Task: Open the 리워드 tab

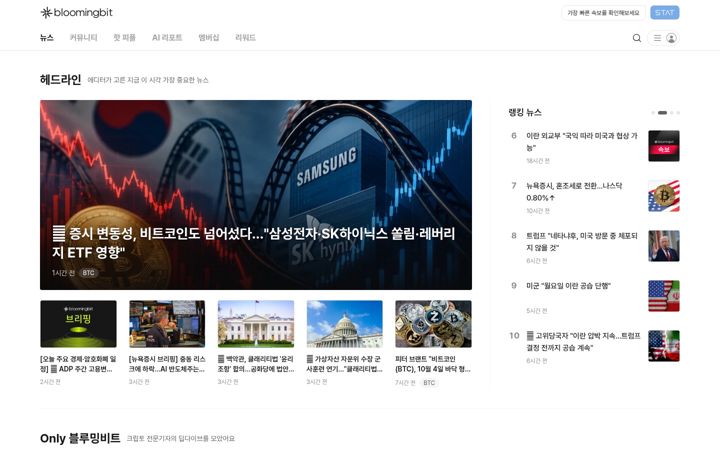Action: (x=245, y=38)
